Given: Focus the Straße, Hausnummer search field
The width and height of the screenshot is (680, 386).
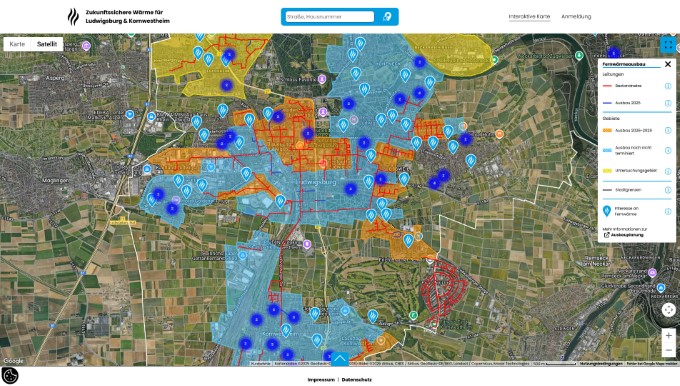Looking at the screenshot, I should tap(330, 17).
